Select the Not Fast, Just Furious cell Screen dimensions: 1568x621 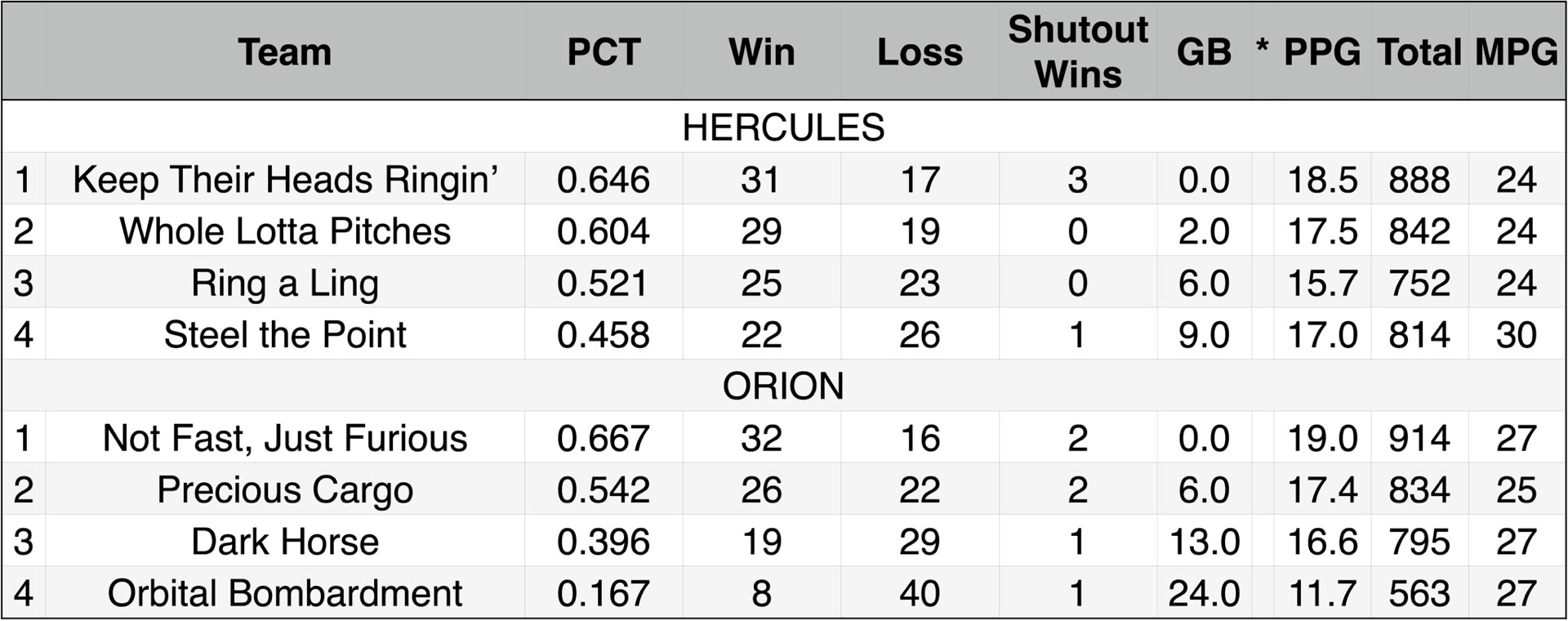(284, 437)
